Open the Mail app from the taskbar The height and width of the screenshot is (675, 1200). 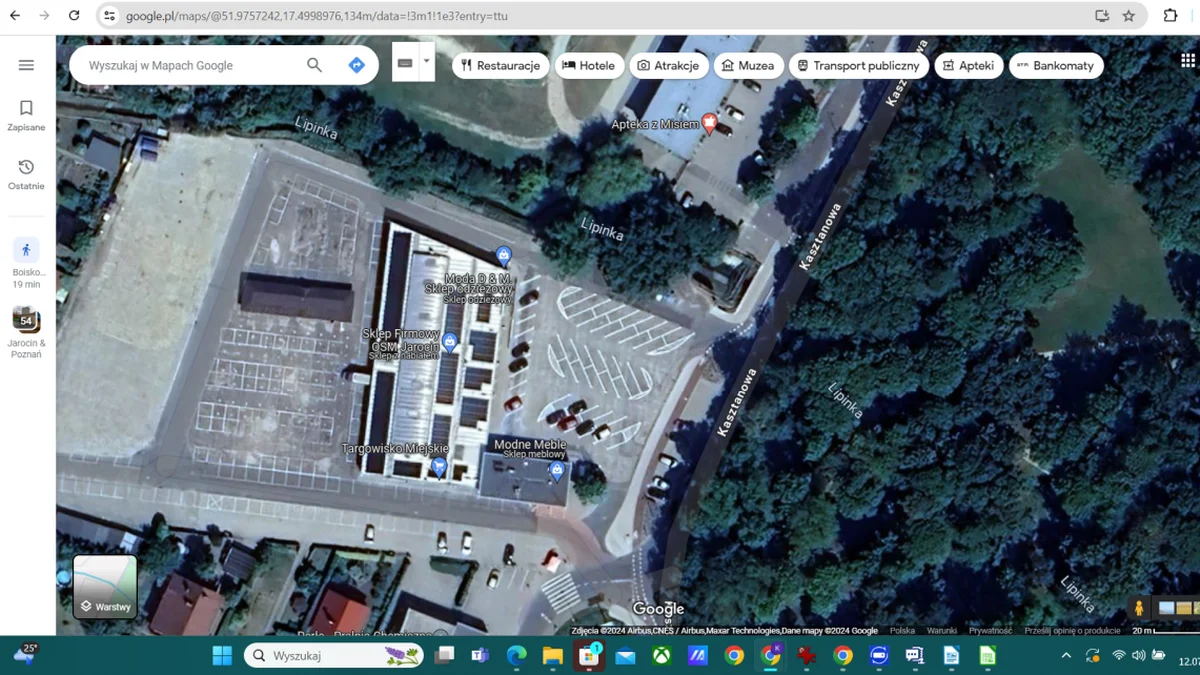click(625, 656)
